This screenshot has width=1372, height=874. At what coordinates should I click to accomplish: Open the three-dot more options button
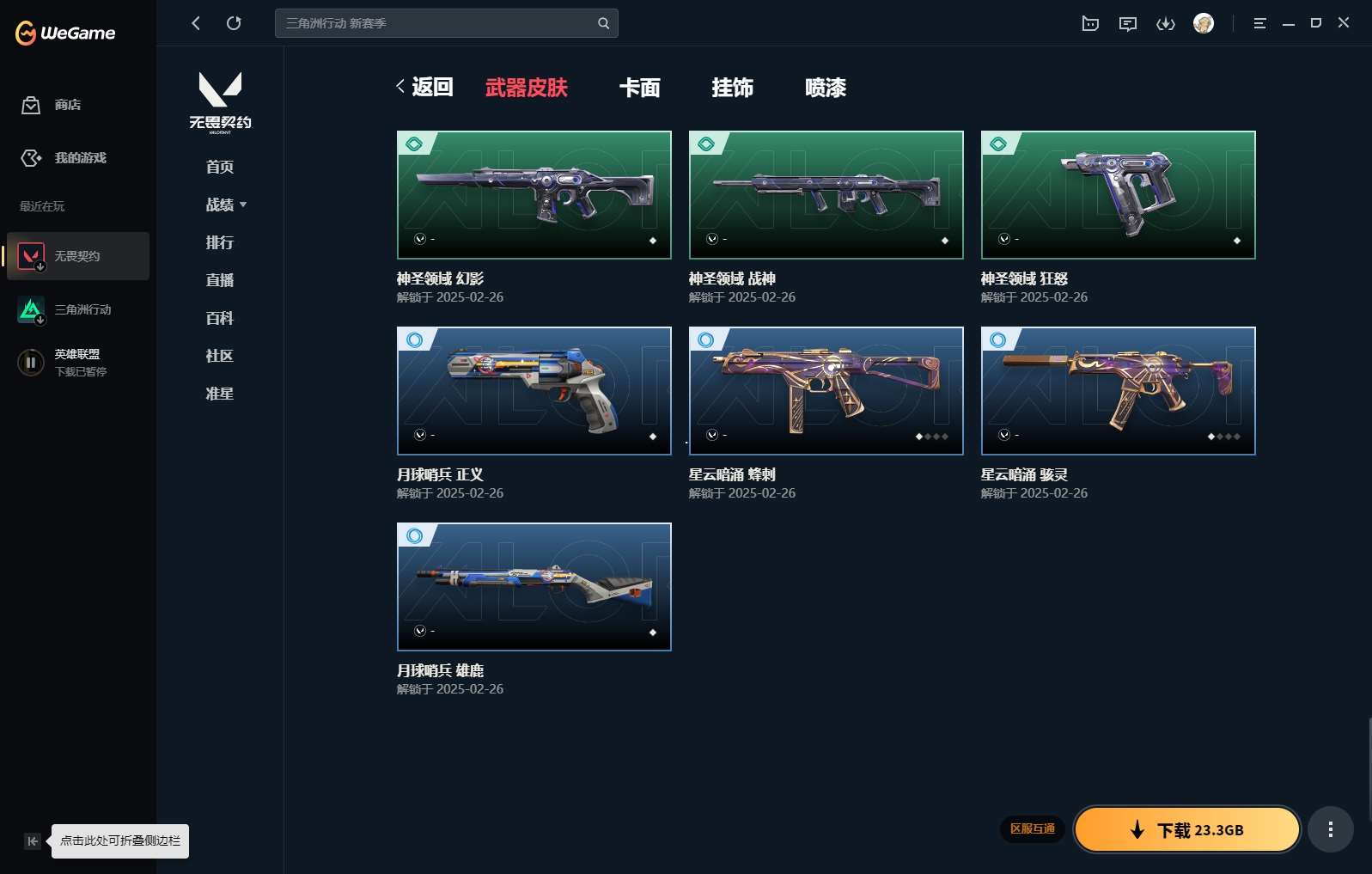(x=1330, y=829)
